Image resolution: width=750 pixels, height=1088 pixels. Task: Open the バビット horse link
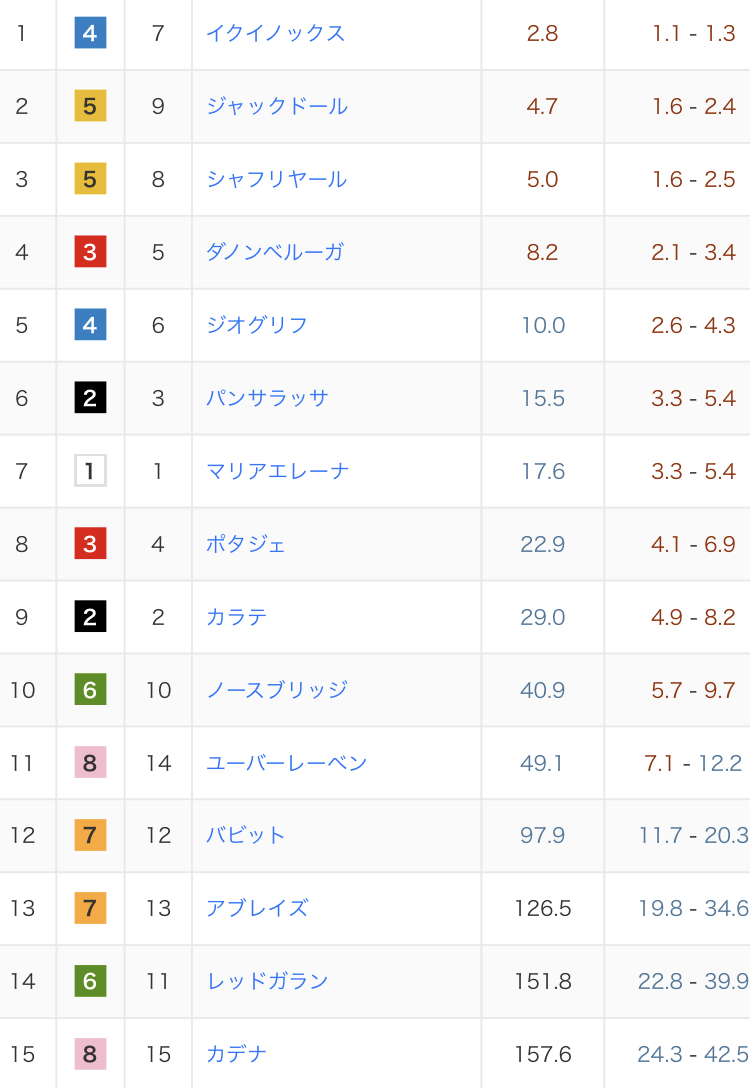tap(246, 835)
